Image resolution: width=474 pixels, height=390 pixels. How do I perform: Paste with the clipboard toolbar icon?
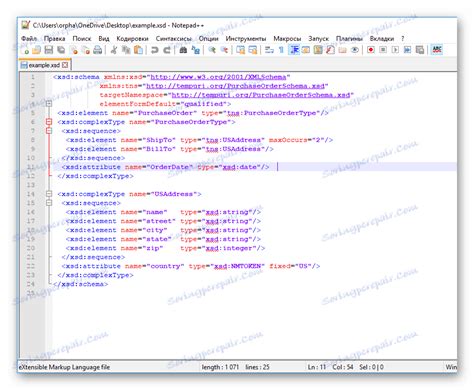(x=138, y=50)
